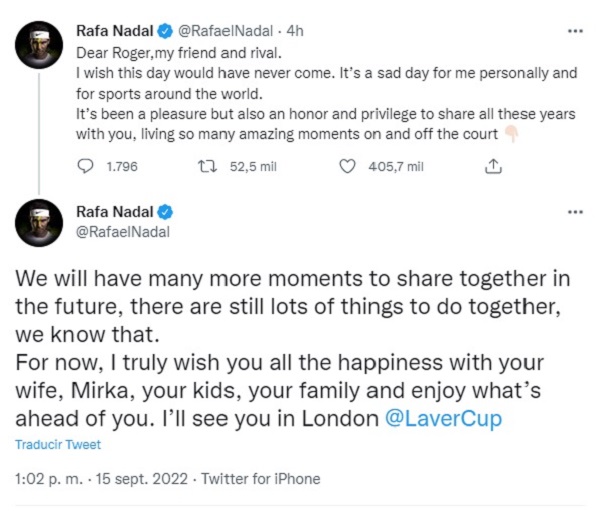
Task: Click the Rafa Nadal name on second tweet
Action: tap(115, 212)
